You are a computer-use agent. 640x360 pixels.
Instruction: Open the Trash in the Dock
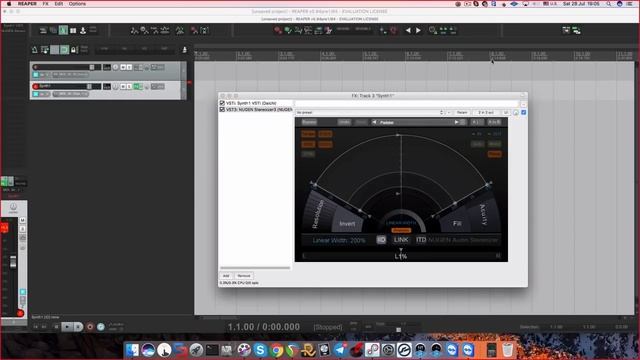point(507,350)
